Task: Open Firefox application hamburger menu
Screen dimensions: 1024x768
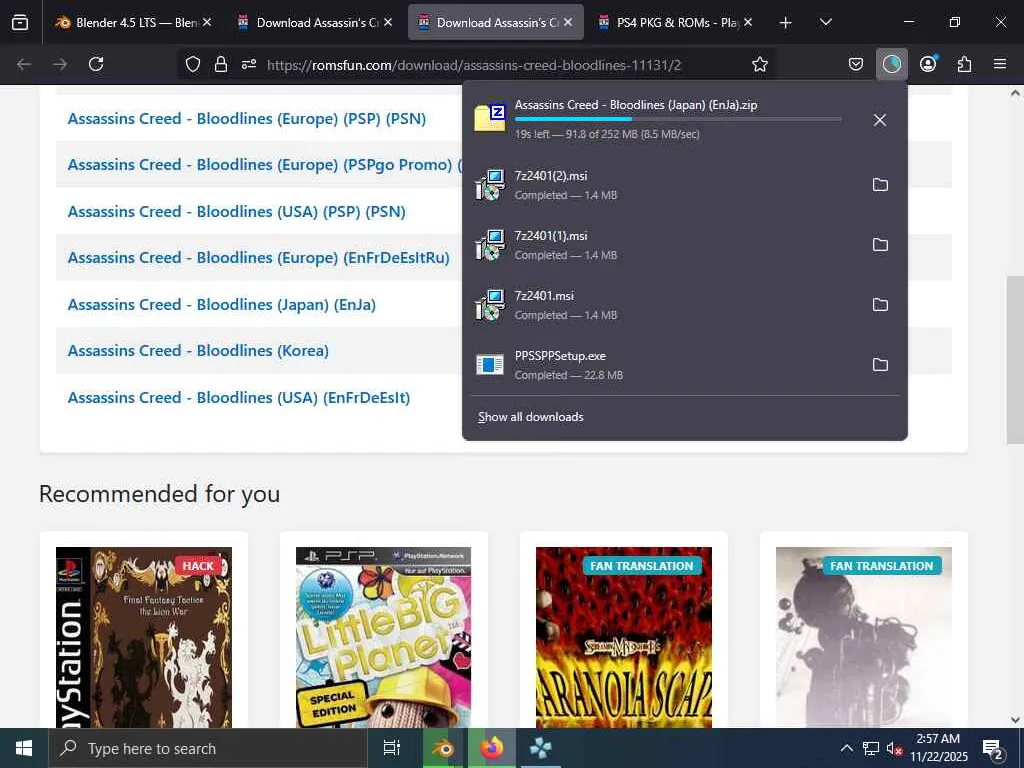Action: 1000,64
